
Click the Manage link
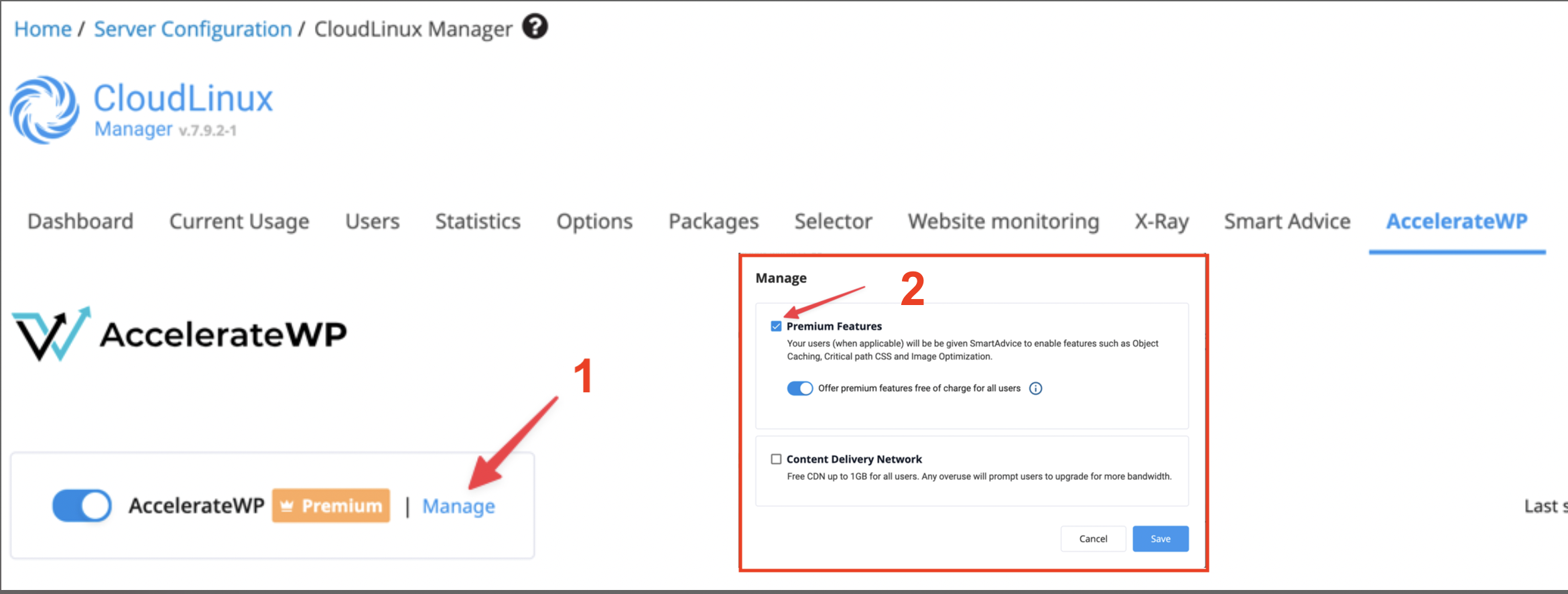click(x=458, y=506)
